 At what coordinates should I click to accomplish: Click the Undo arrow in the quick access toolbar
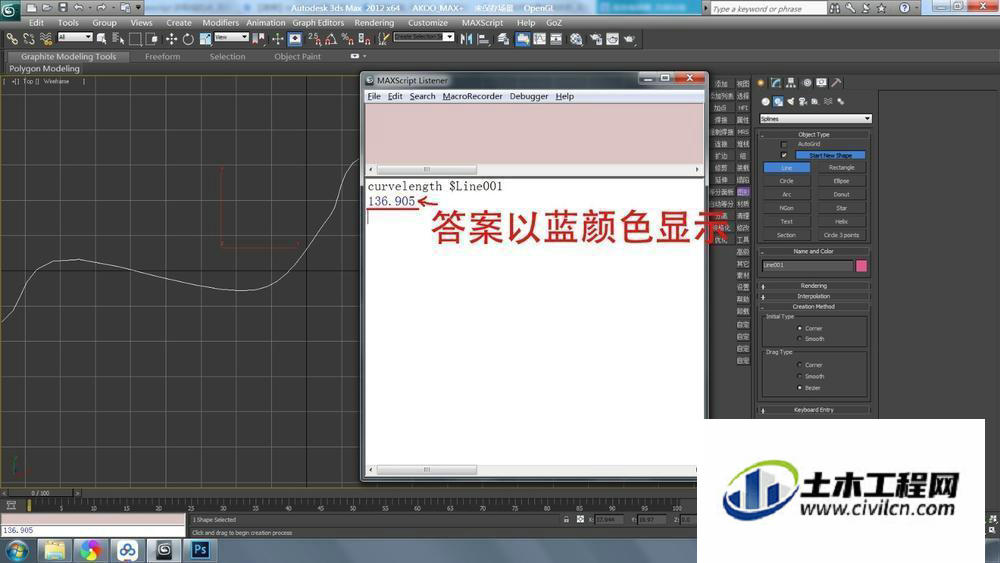point(78,8)
